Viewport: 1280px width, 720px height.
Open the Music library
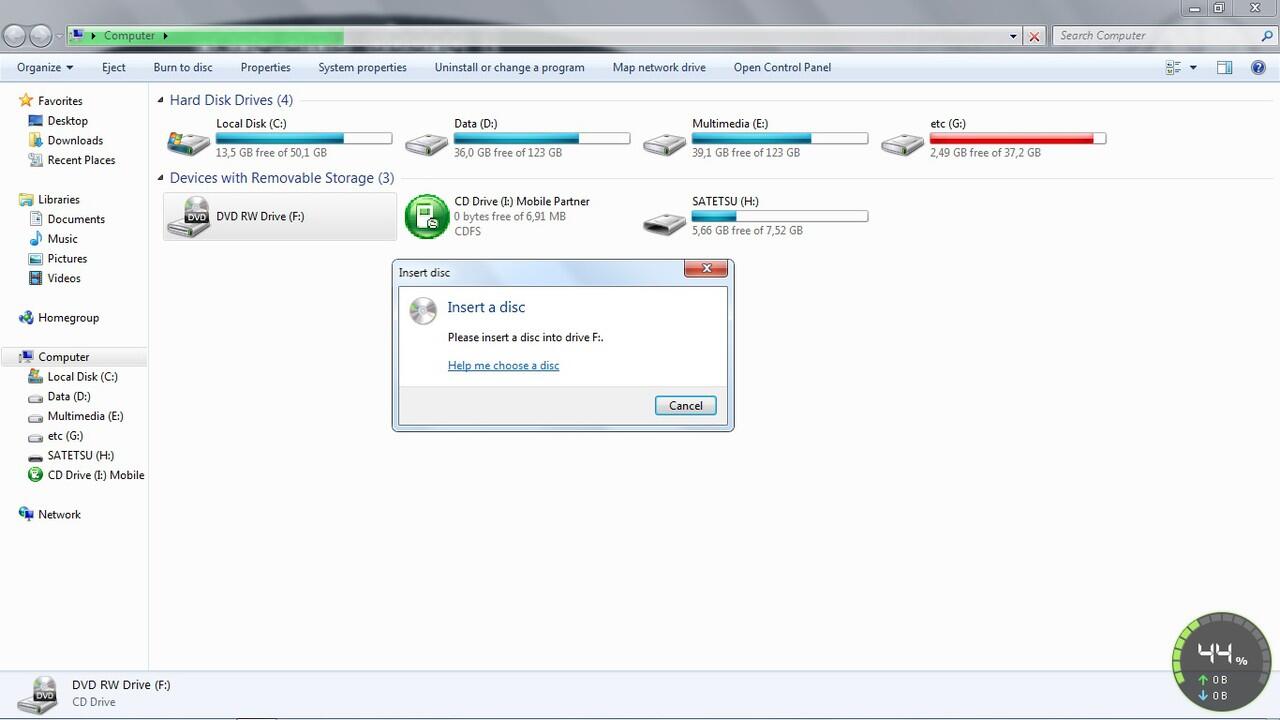62,239
